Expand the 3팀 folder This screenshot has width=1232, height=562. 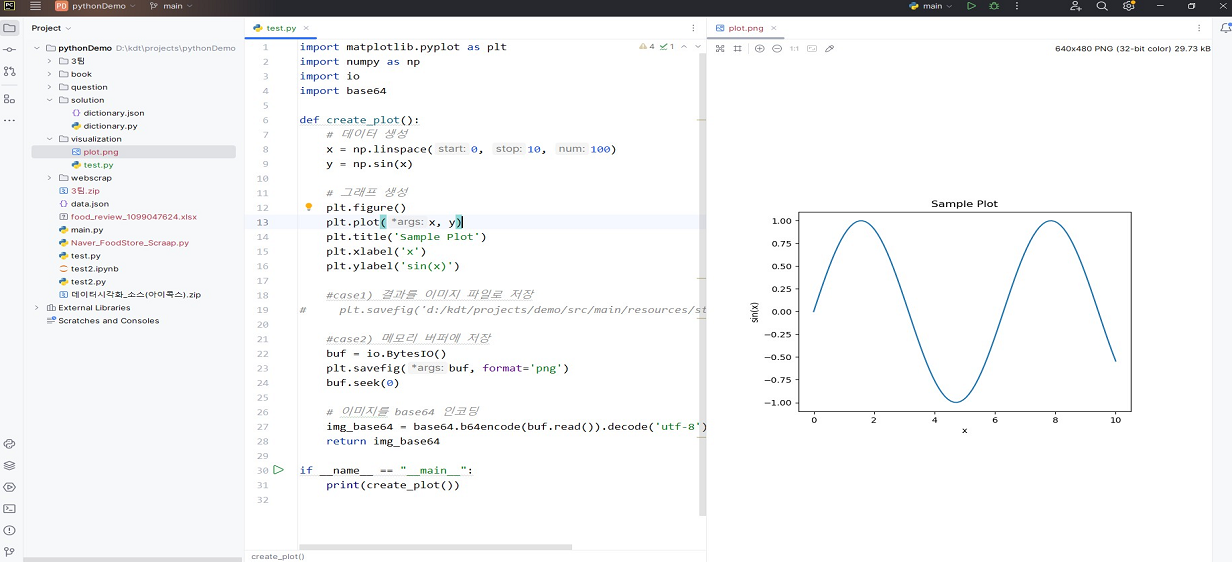pos(50,61)
